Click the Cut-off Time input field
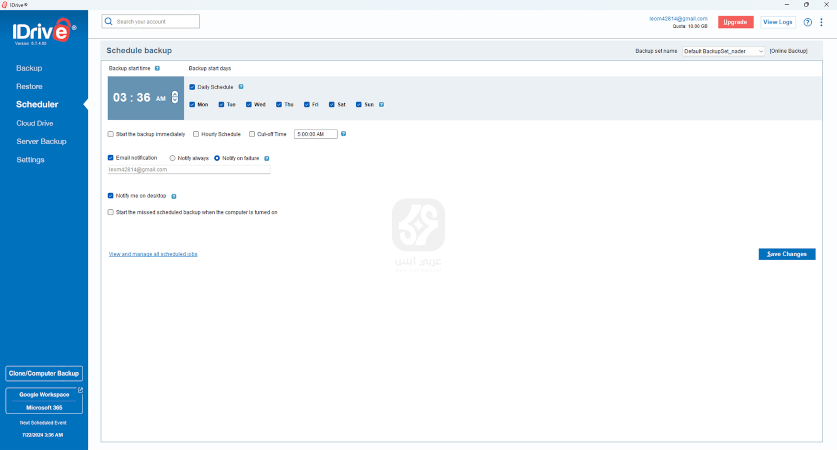 point(315,133)
